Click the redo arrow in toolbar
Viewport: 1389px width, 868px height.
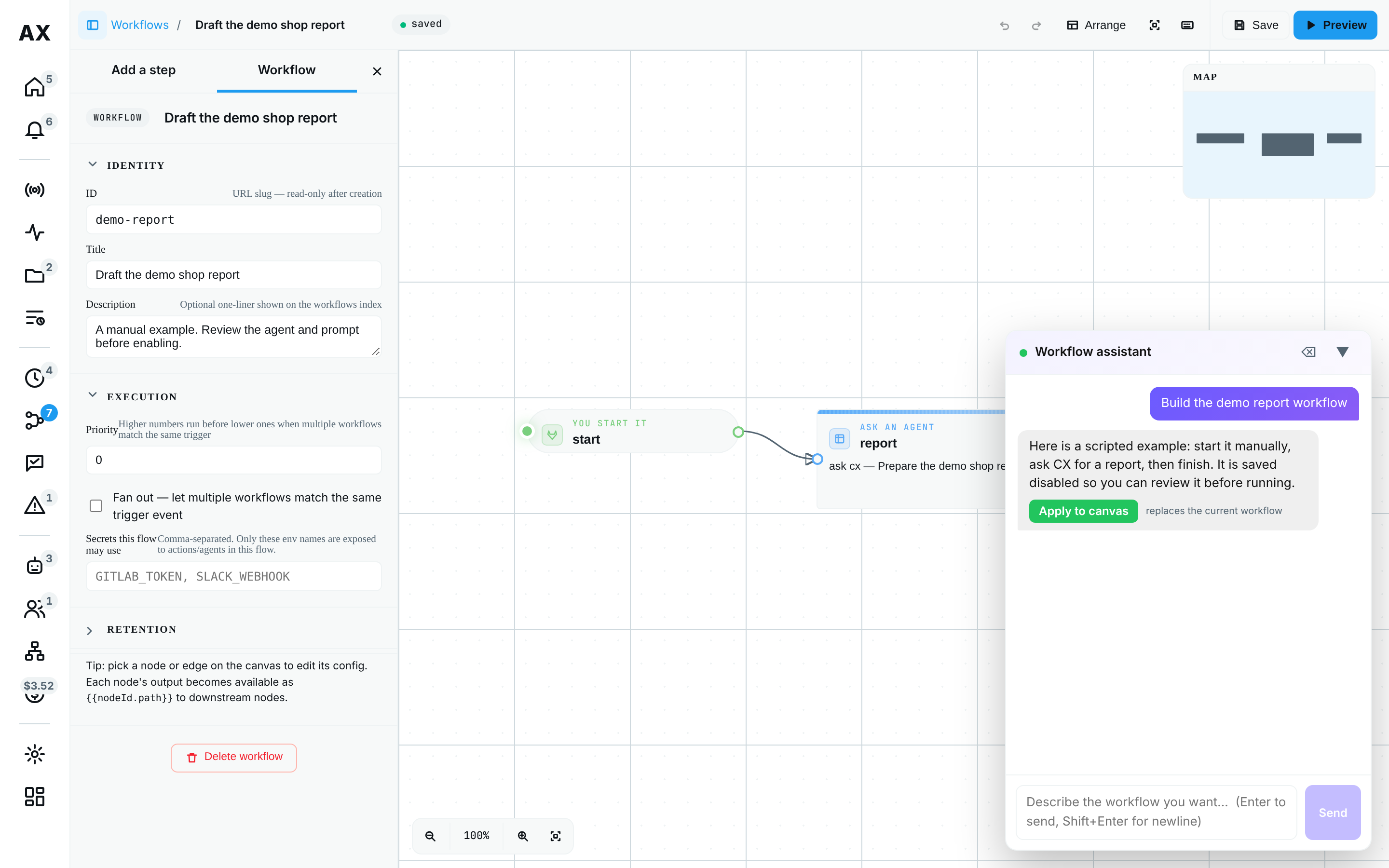click(x=1036, y=25)
